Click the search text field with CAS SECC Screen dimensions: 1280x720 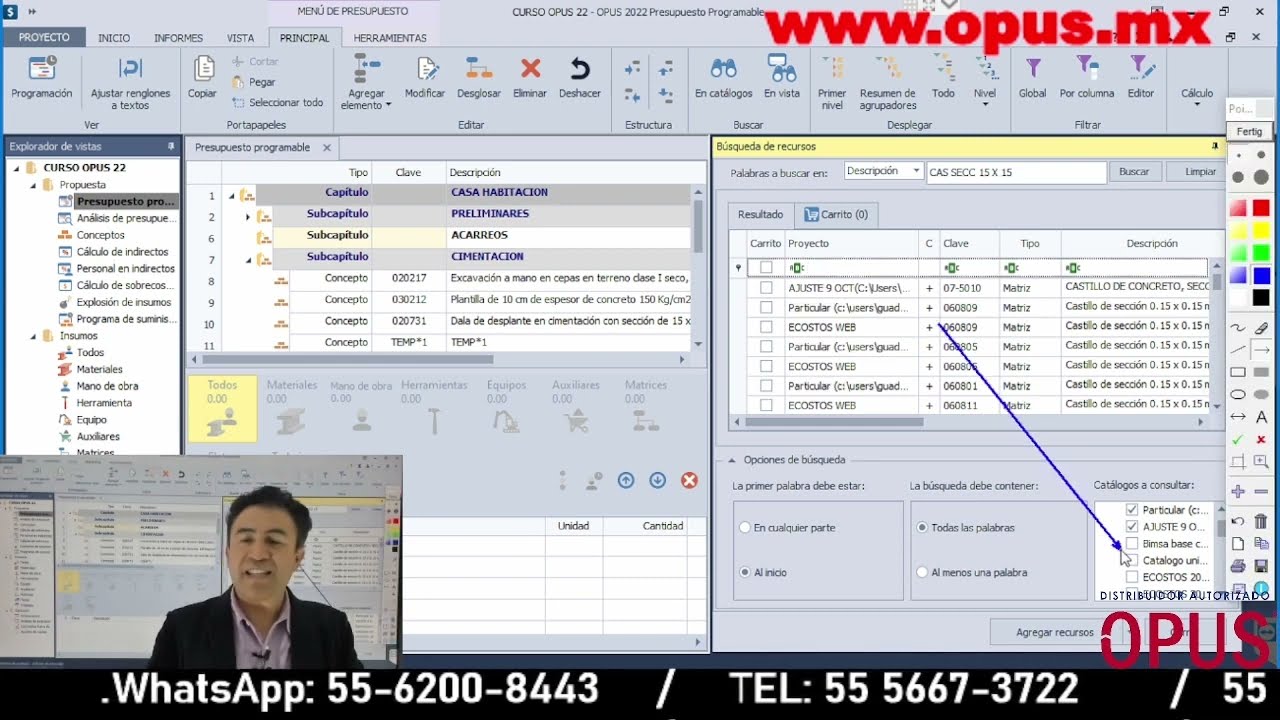1015,172
